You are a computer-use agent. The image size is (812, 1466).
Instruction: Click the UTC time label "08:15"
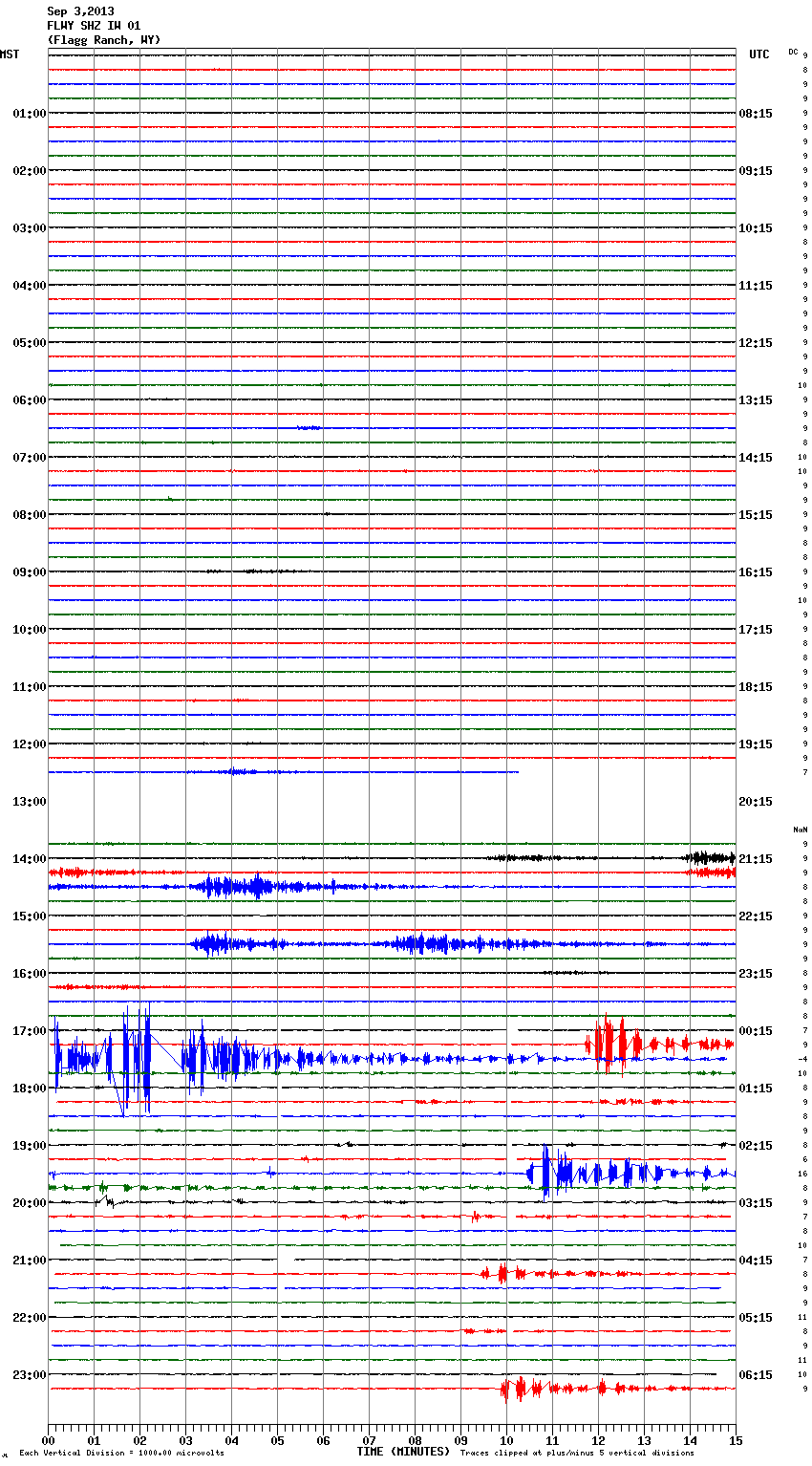(756, 114)
